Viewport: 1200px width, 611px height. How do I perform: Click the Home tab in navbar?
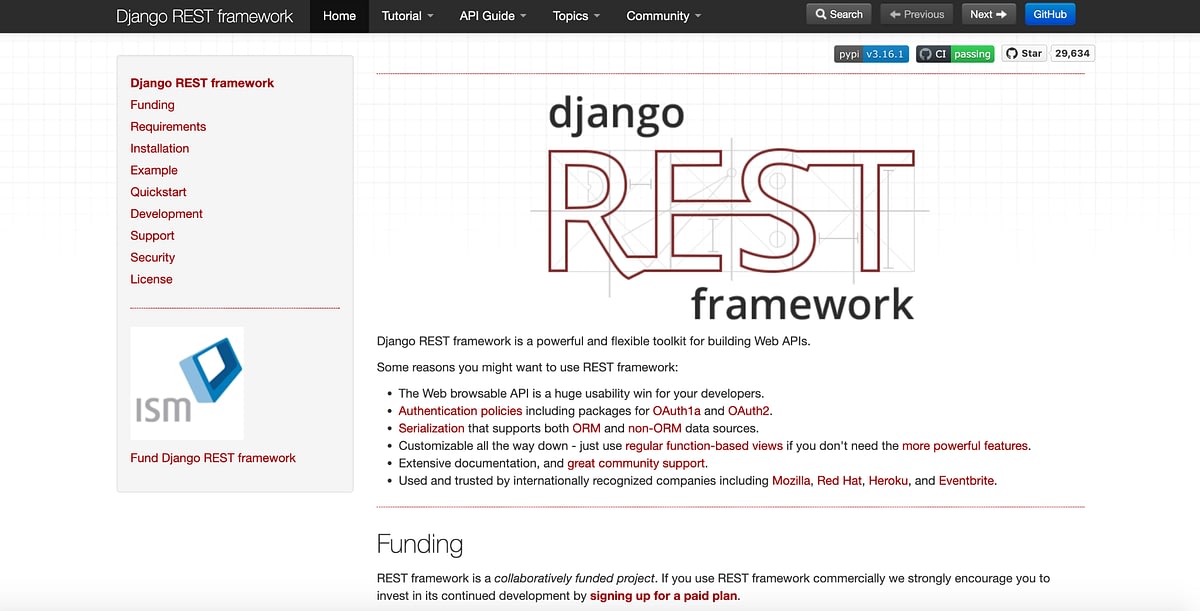340,16
